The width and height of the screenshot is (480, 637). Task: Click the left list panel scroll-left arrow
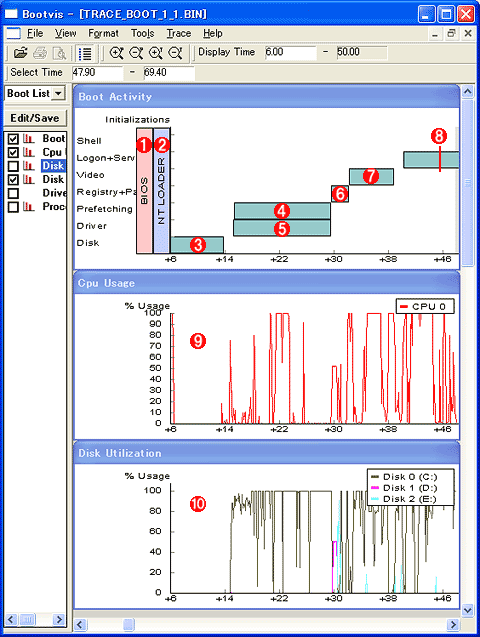pyautogui.click(x=11, y=620)
